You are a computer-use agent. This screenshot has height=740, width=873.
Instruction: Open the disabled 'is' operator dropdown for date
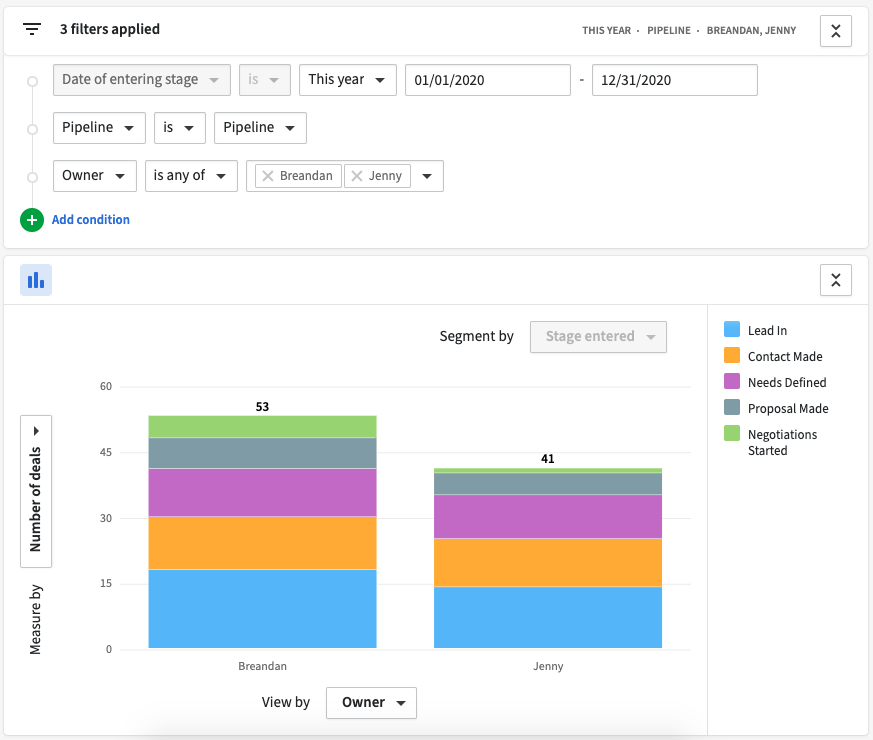(265, 80)
